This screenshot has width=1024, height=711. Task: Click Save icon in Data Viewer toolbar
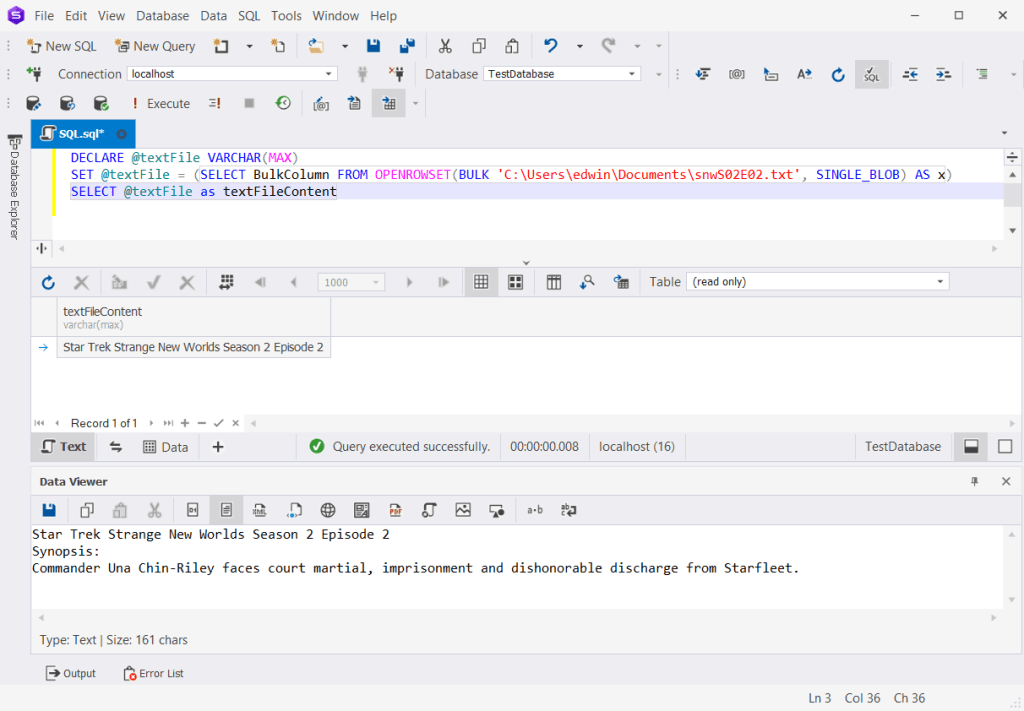pos(49,510)
